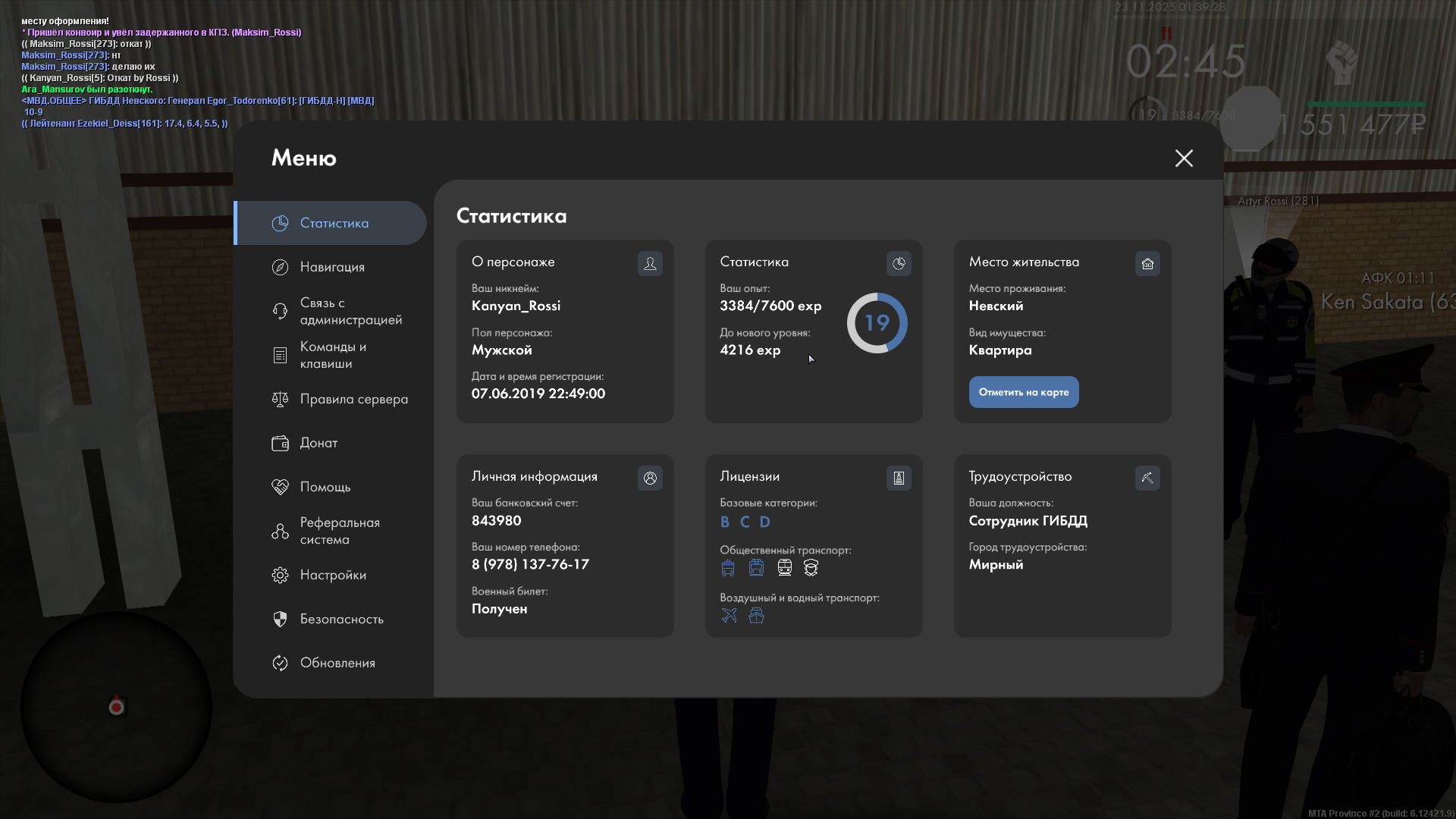Open the Настройки section
This screenshot has height=819, width=1456.
[x=333, y=575]
